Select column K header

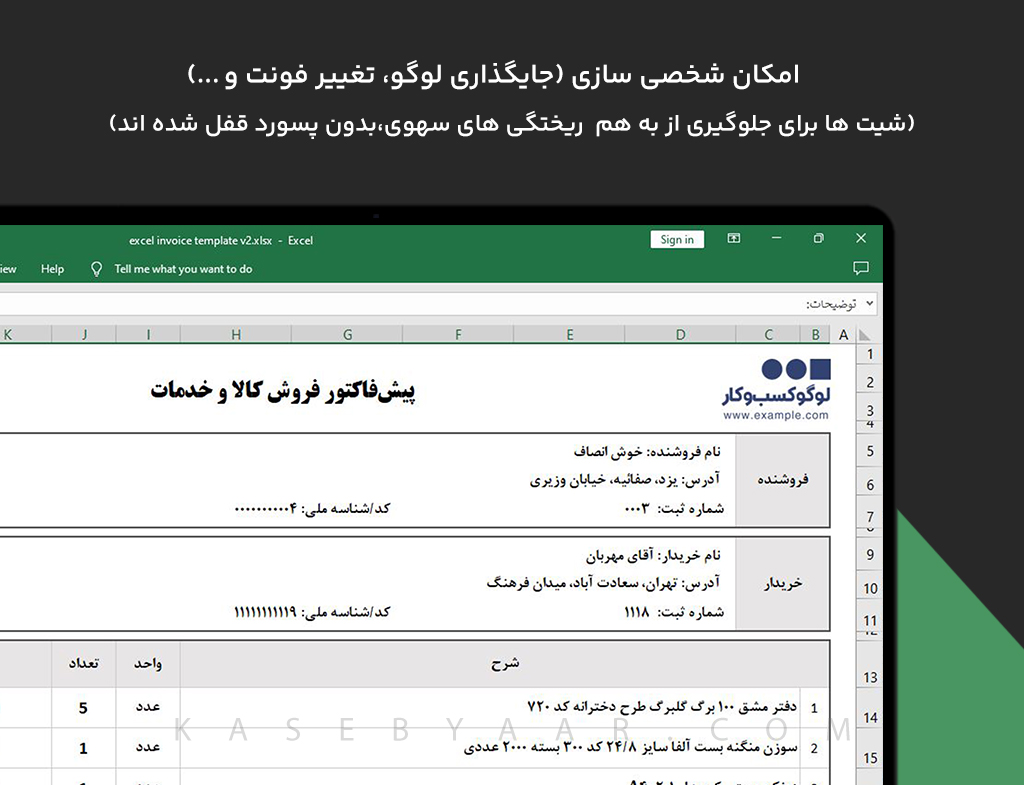pos(26,335)
